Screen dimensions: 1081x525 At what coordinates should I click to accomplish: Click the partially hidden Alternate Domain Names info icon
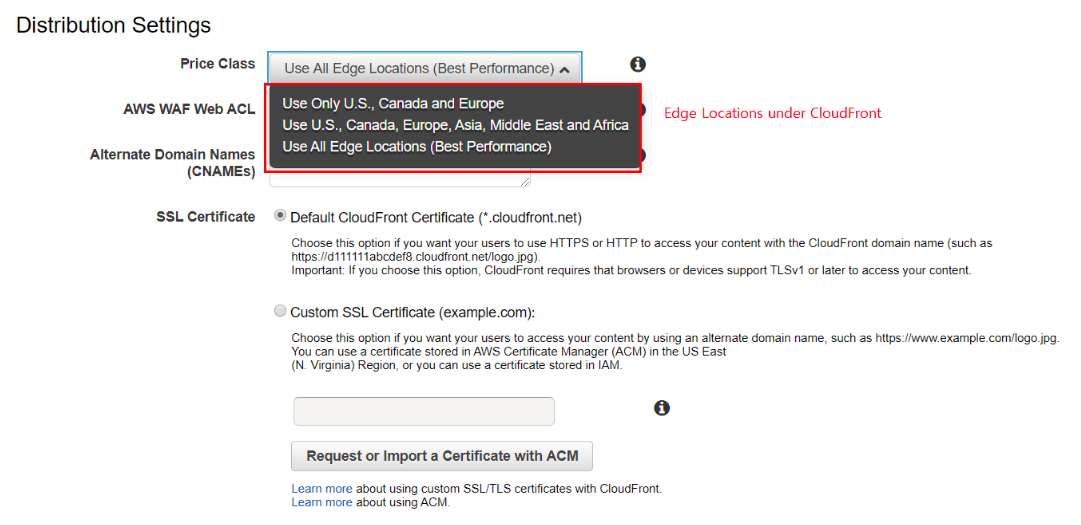[644, 155]
